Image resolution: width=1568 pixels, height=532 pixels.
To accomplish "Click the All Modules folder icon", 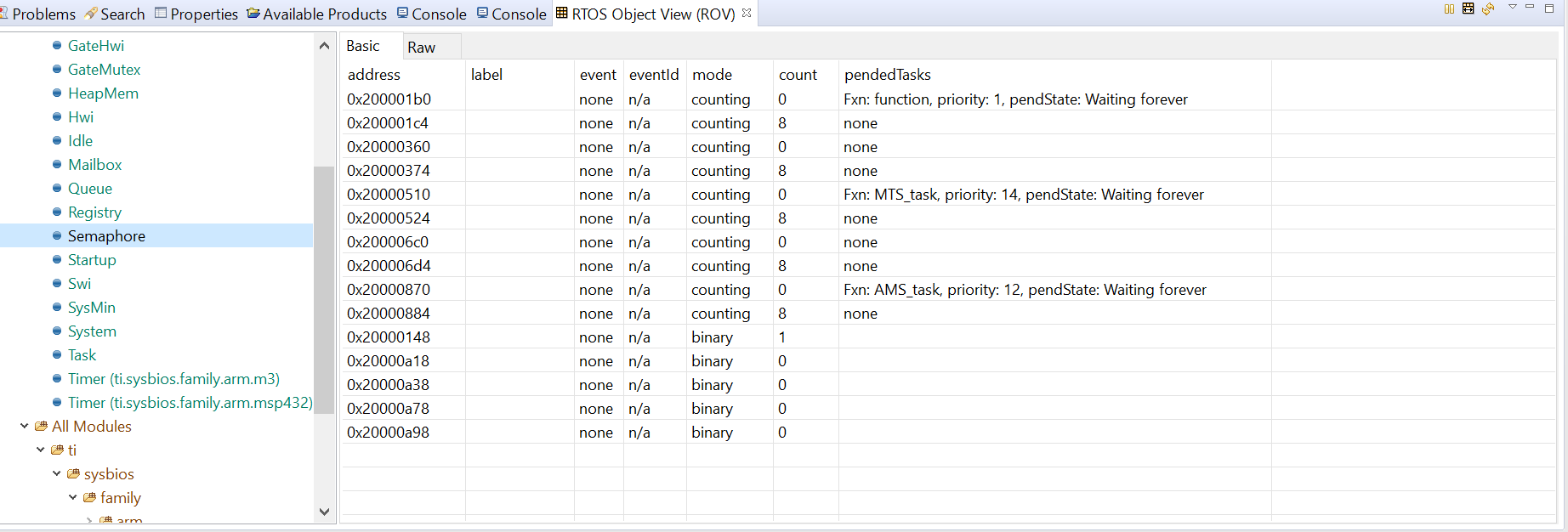I will click(41, 427).
